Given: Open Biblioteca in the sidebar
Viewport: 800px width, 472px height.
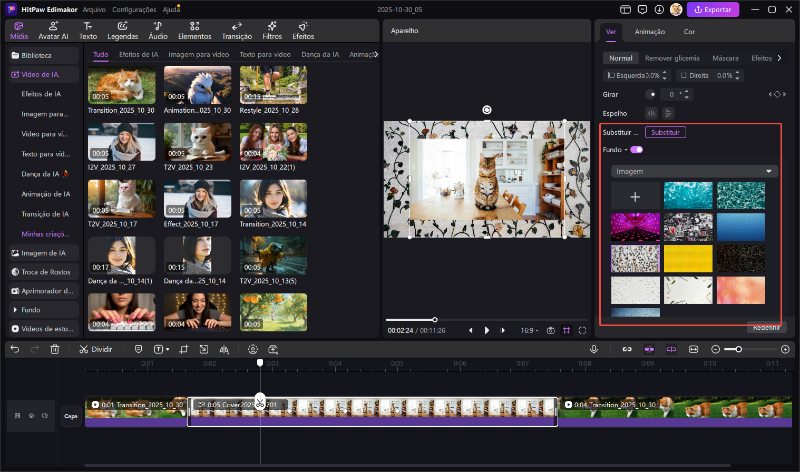Looking at the screenshot, I should click(x=44, y=55).
